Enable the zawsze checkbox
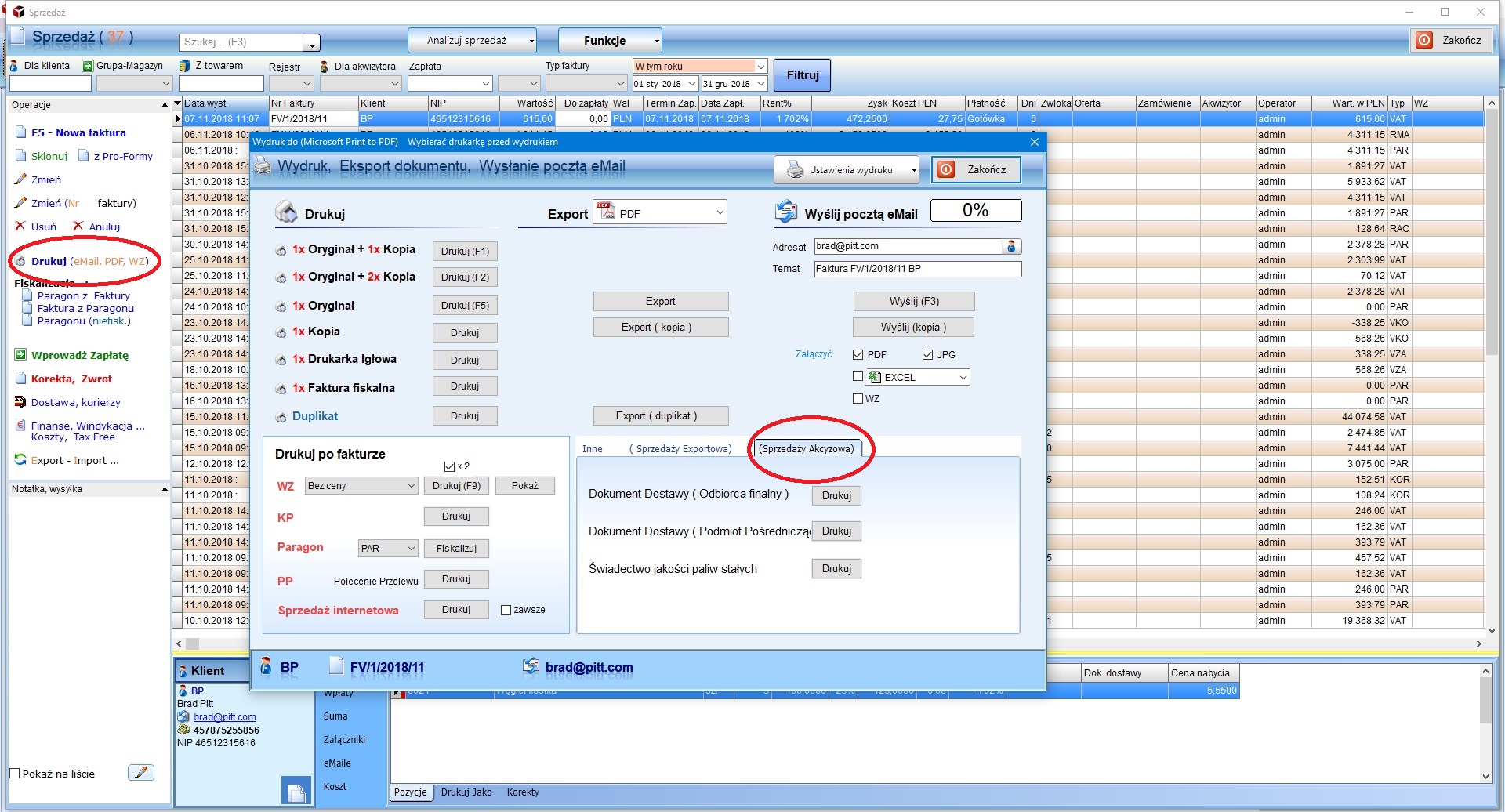Image resolution: width=1505 pixels, height=812 pixels. (x=506, y=610)
